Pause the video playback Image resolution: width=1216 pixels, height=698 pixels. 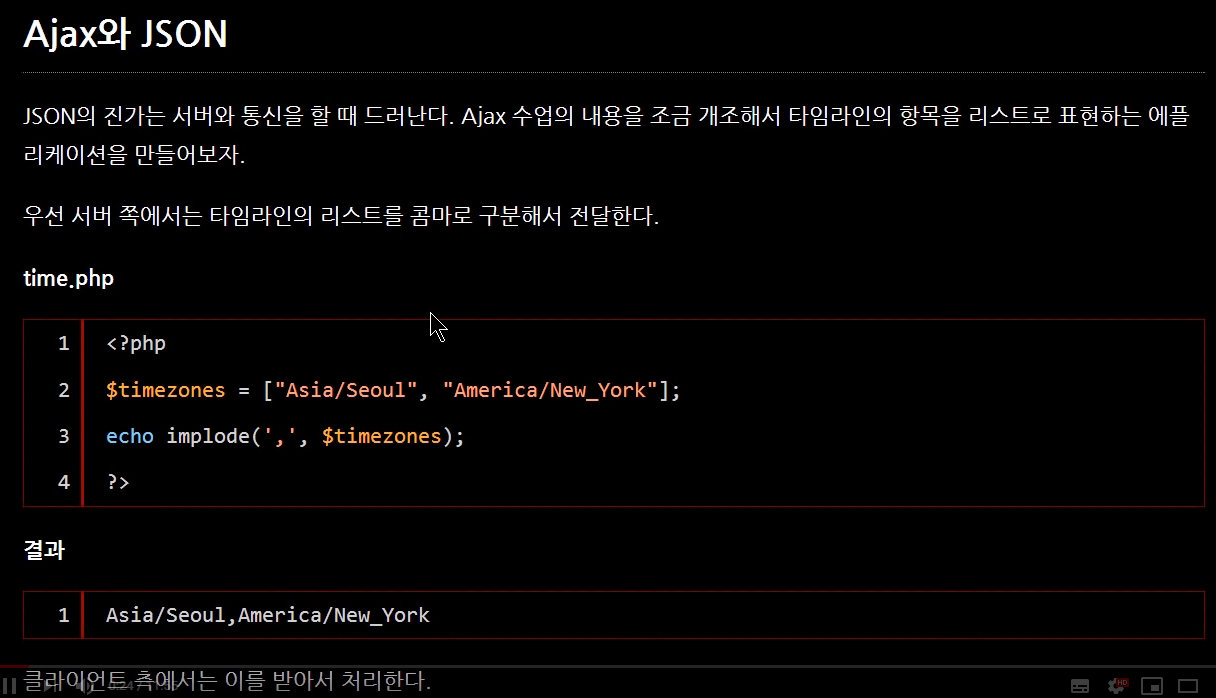[9, 686]
